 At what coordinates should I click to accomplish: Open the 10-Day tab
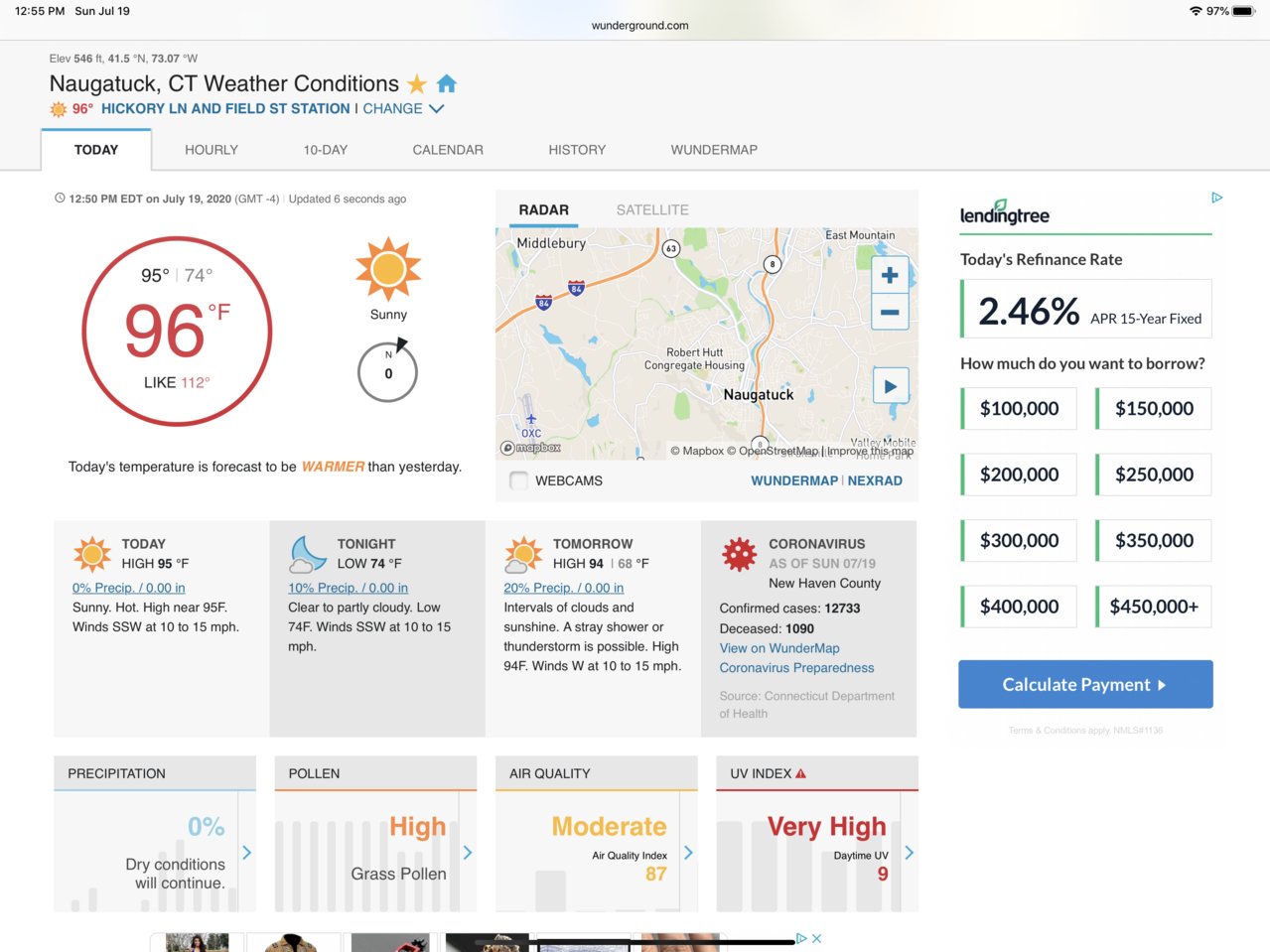[x=326, y=150]
